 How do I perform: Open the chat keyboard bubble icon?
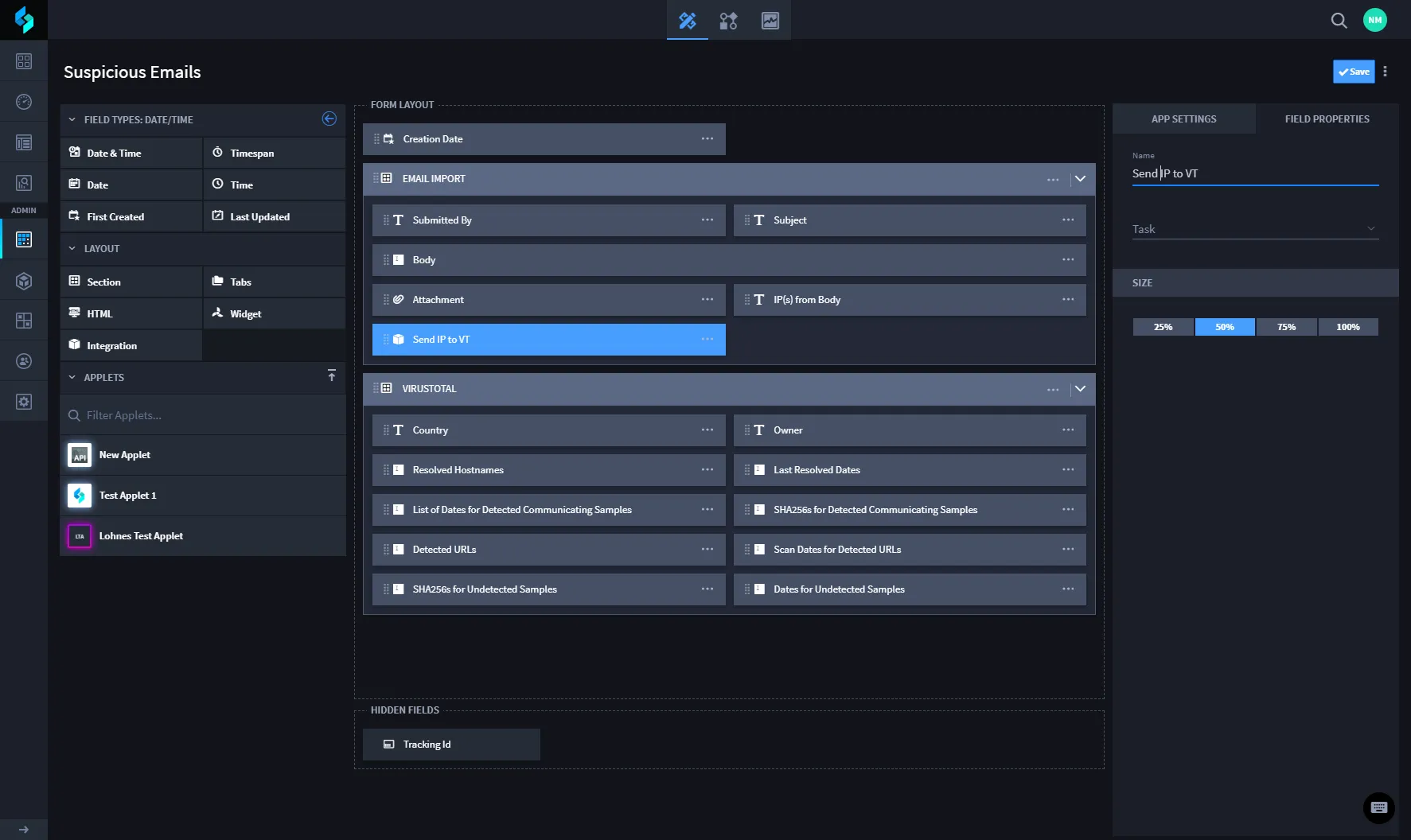[x=1379, y=807]
